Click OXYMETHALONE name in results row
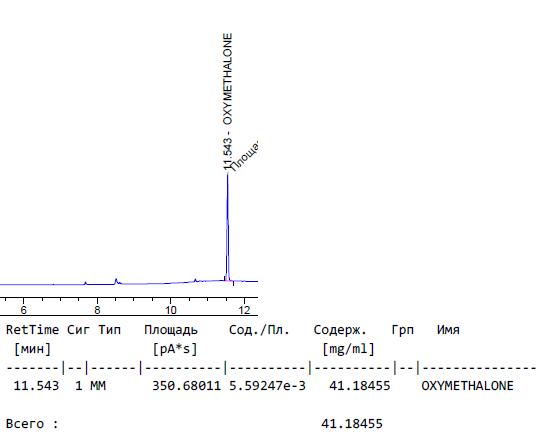 pyautogui.click(x=468, y=386)
